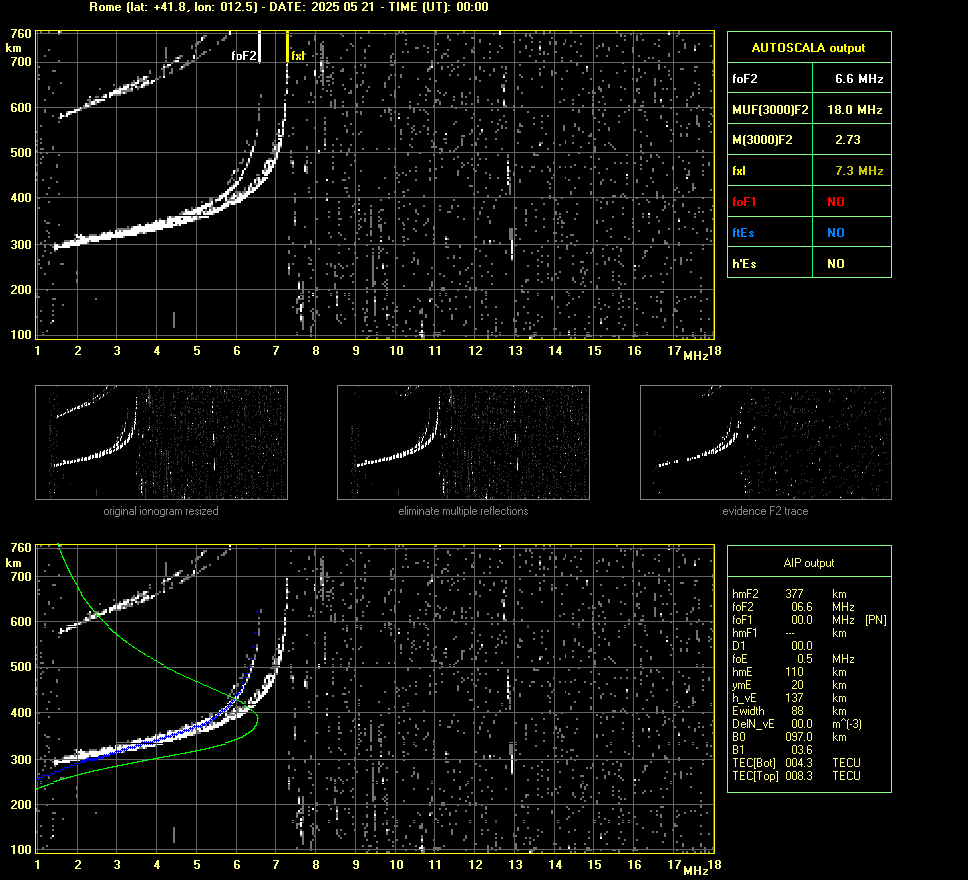Click the blue 'NO' ftEs value

(835, 232)
